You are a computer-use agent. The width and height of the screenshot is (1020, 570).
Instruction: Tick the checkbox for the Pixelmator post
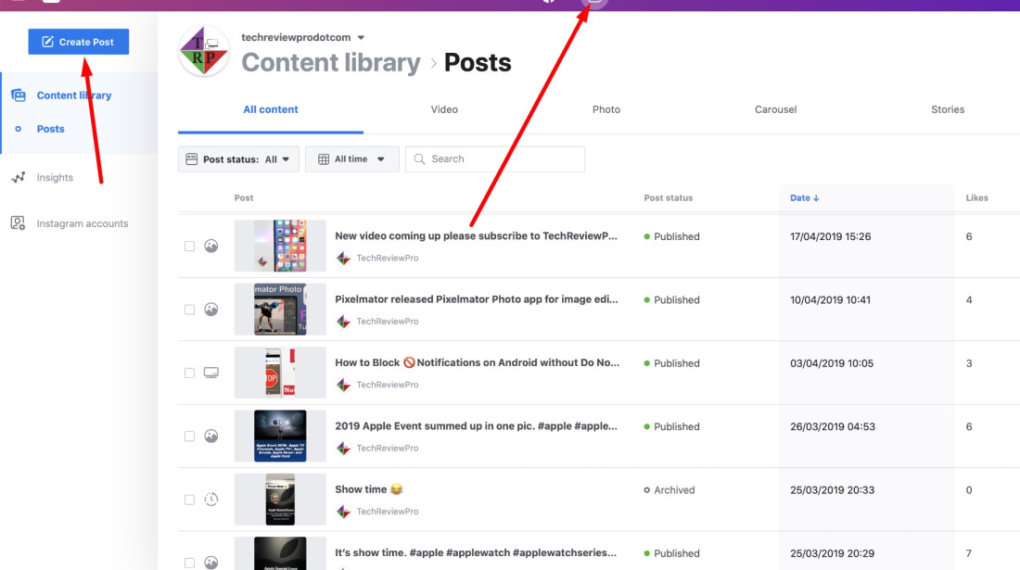(x=190, y=310)
